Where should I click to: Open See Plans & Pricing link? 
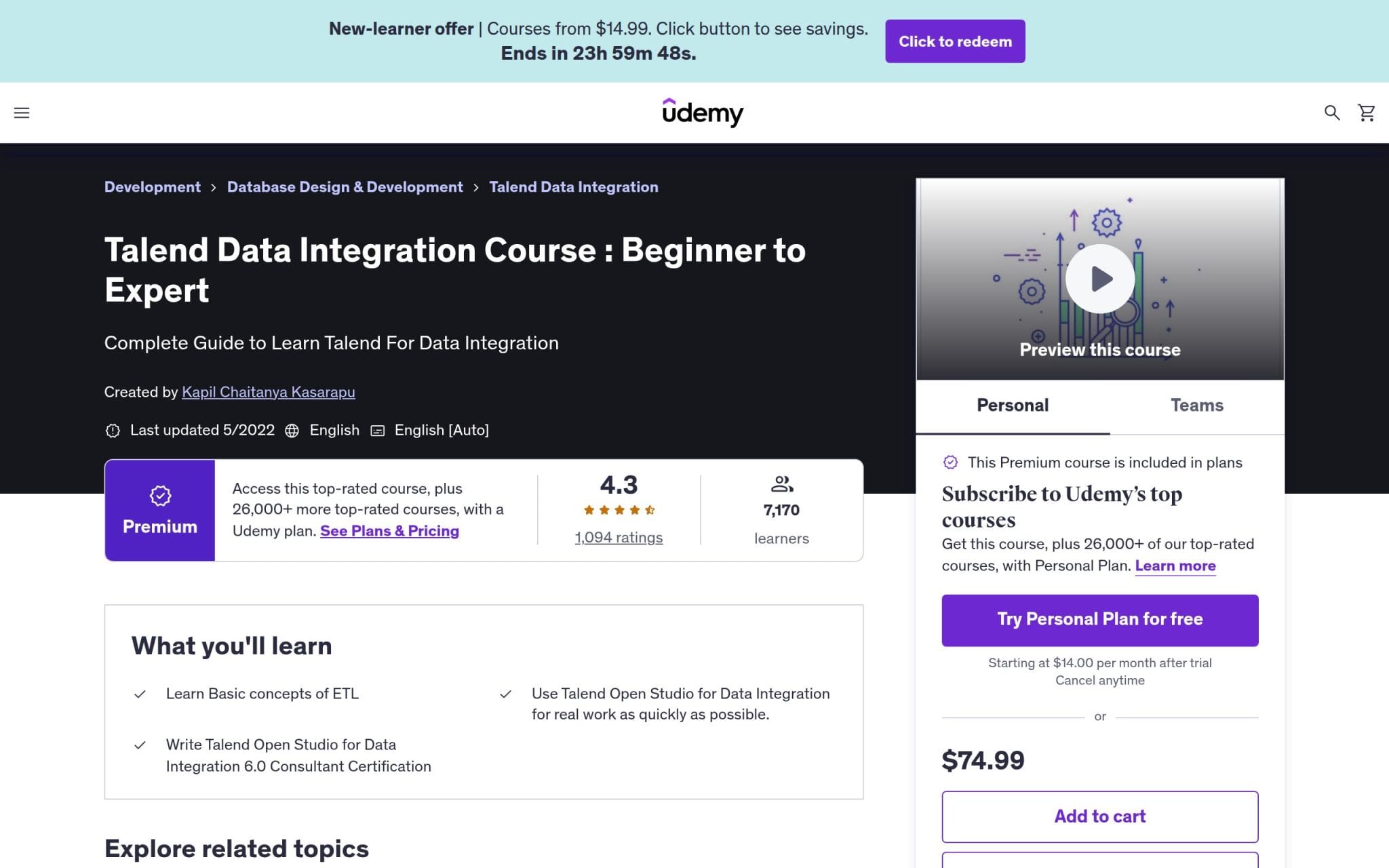coord(389,531)
